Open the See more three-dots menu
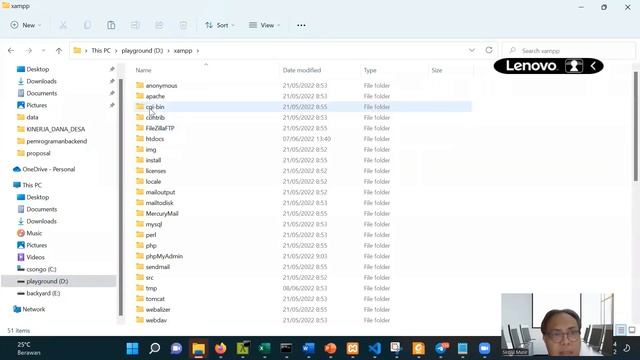640x360 pixels. tap(301, 25)
